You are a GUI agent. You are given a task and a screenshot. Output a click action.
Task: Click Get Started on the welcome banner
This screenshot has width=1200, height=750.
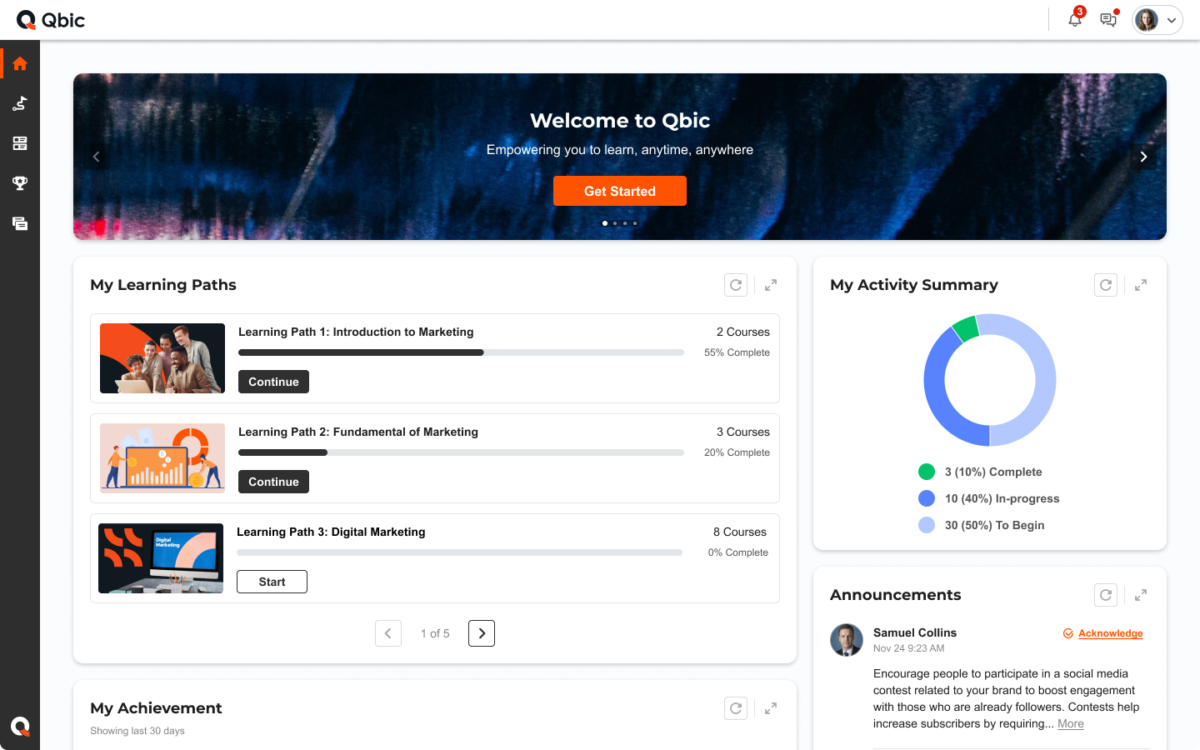[619, 190]
